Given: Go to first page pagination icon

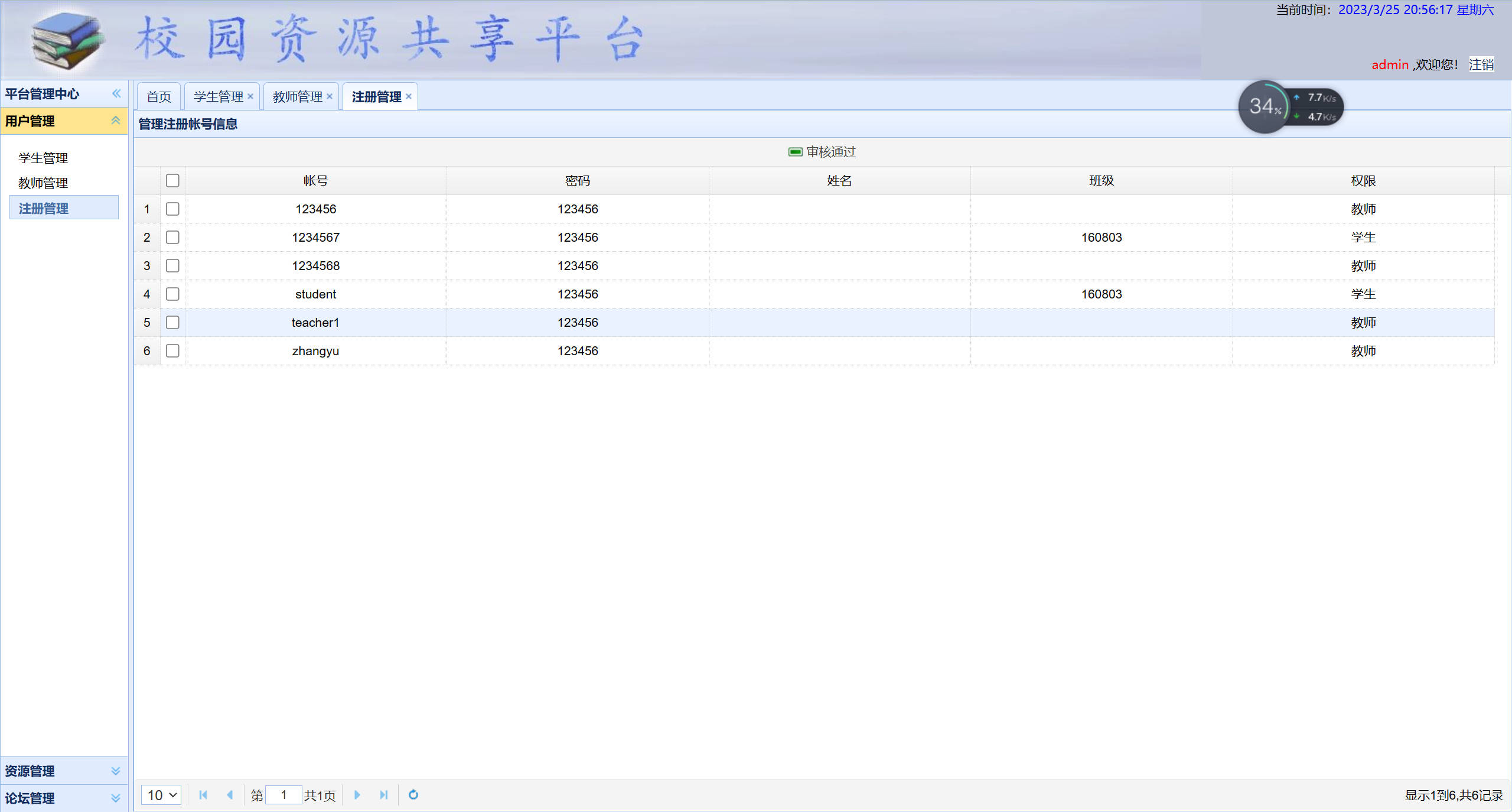Looking at the screenshot, I should [x=203, y=795].
